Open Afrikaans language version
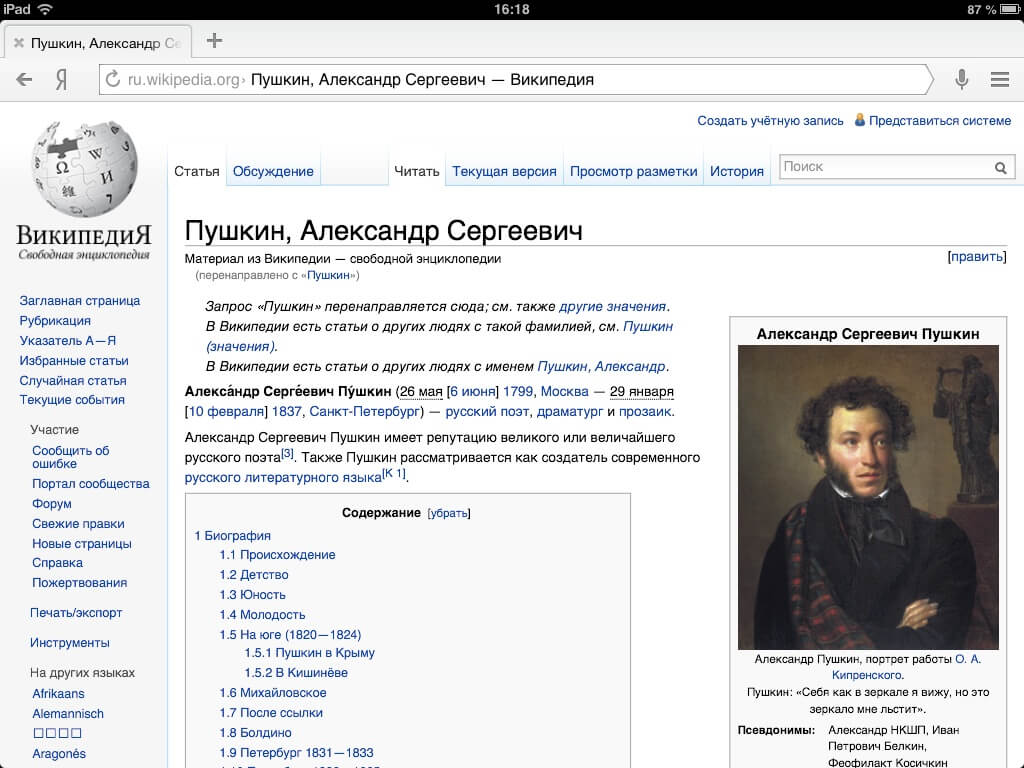1024x768 pixels. [58, 694]
